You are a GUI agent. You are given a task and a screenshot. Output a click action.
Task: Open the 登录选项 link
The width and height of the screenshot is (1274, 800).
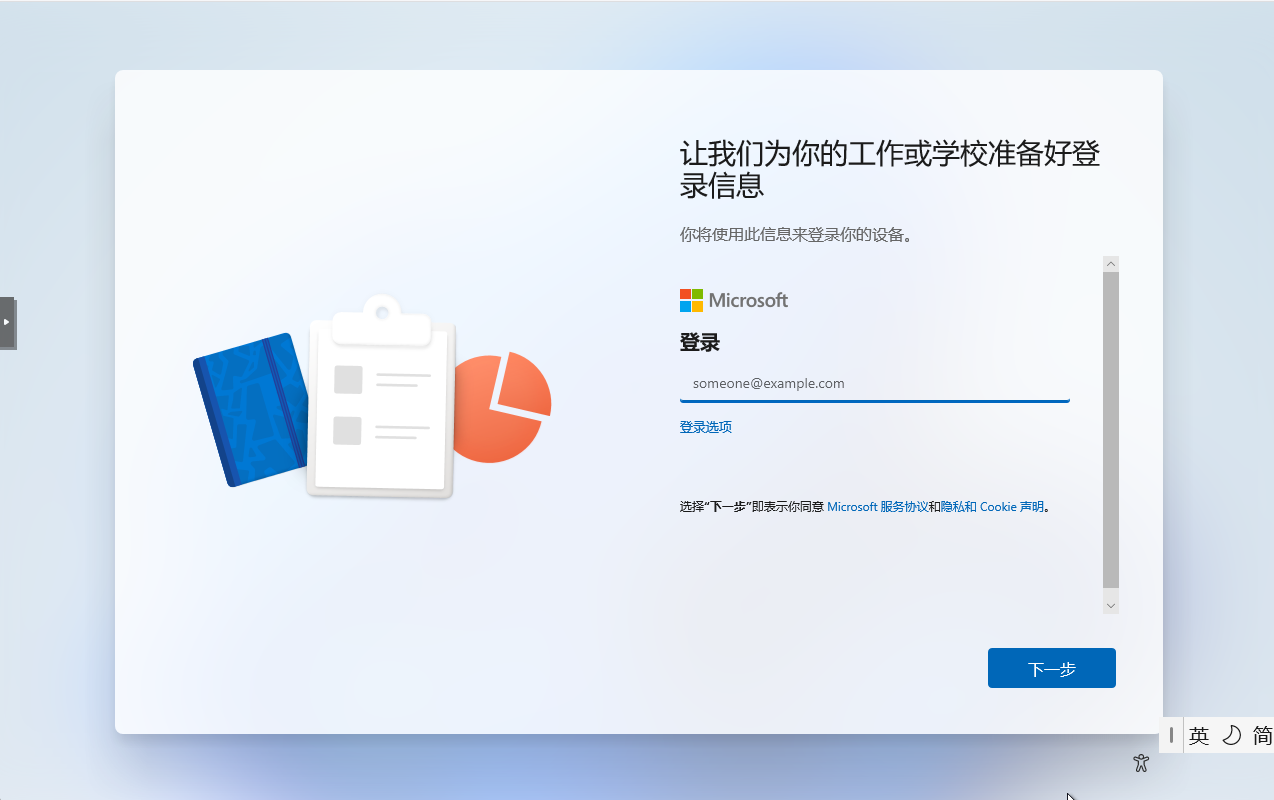pos(706,427)
